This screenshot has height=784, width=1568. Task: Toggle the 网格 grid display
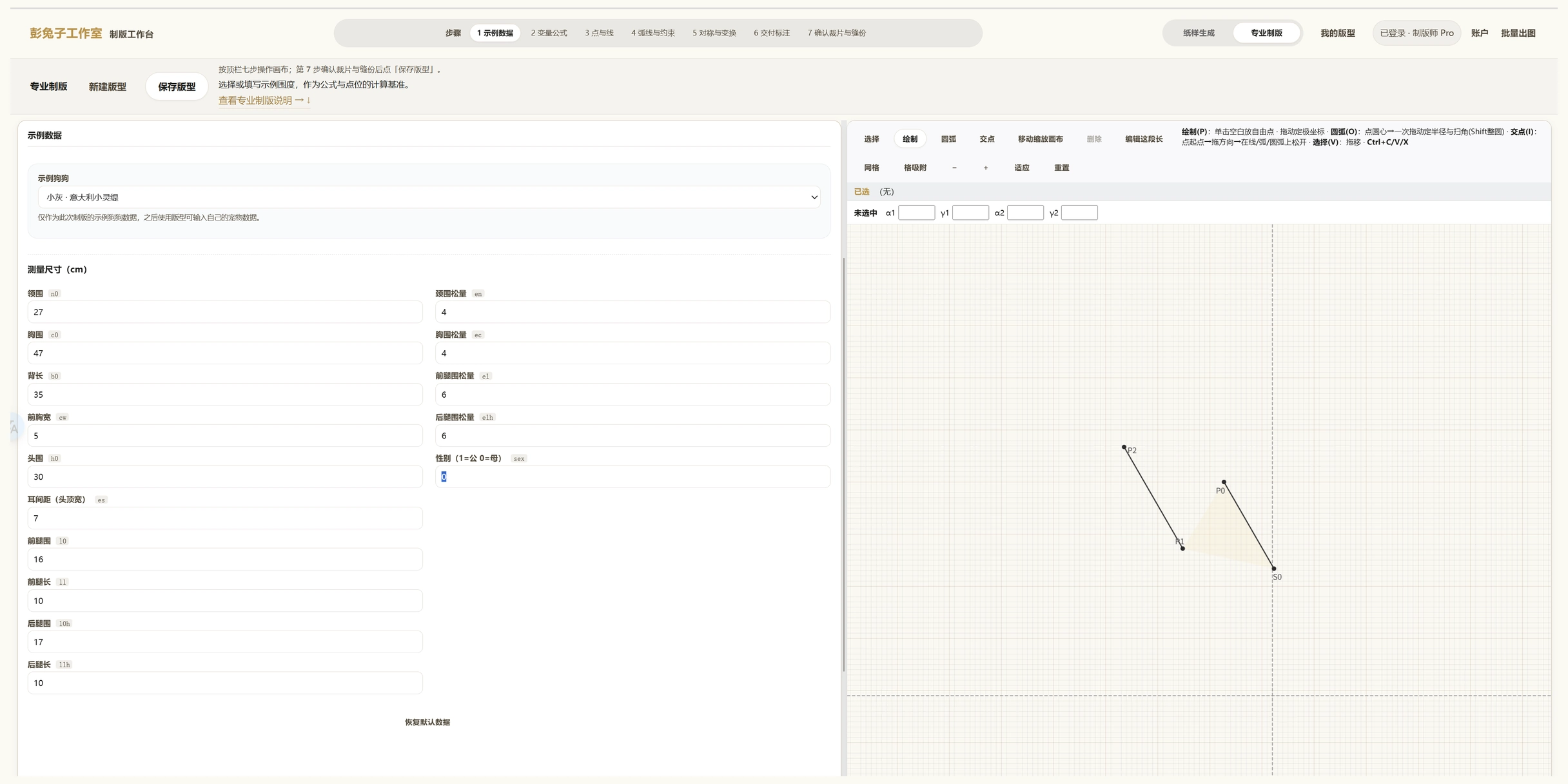click(x=871, y=168)
